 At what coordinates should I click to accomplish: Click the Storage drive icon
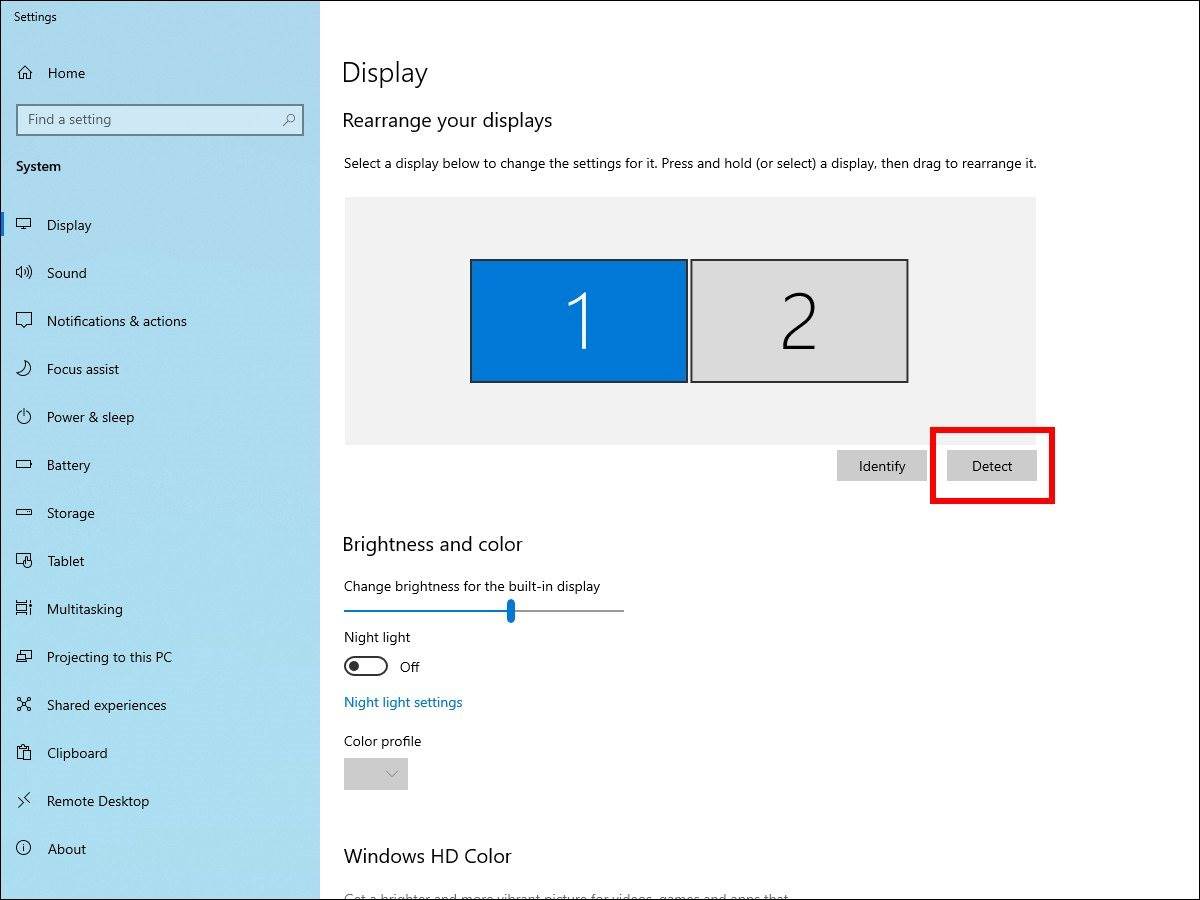[x=25, y=513]
